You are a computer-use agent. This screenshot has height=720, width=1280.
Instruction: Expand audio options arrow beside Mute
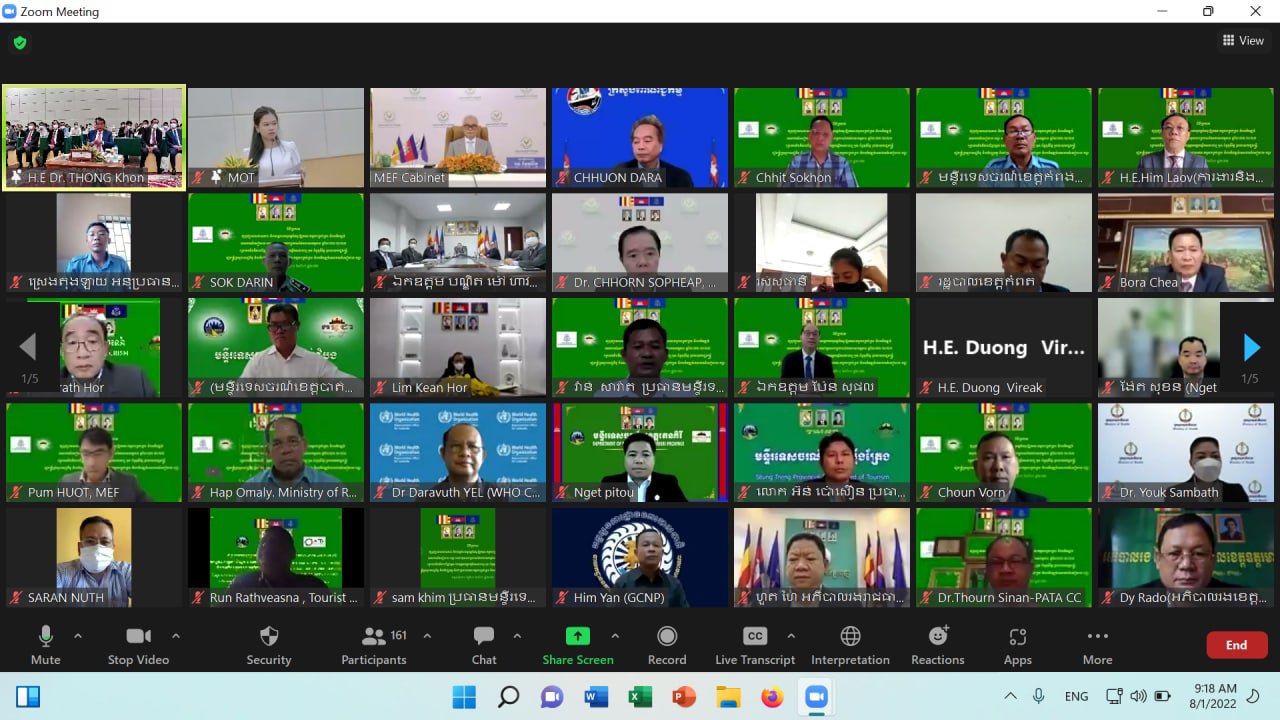(x=78, y=636)
